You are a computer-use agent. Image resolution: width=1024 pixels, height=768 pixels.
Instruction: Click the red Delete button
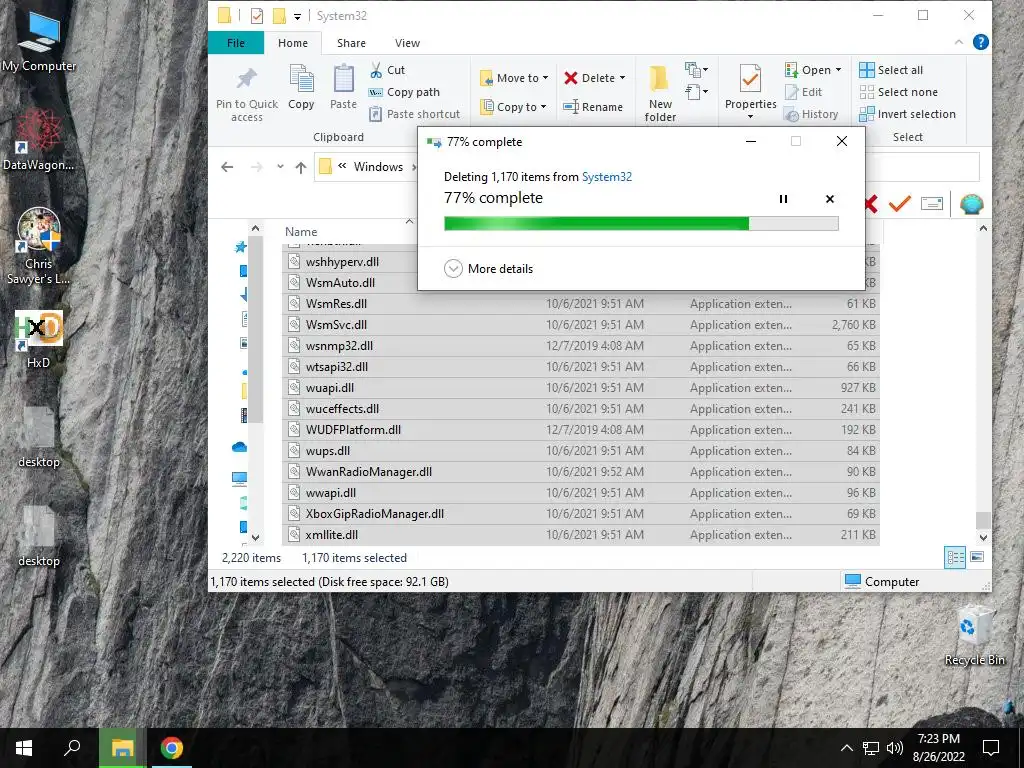pos(589,78)
